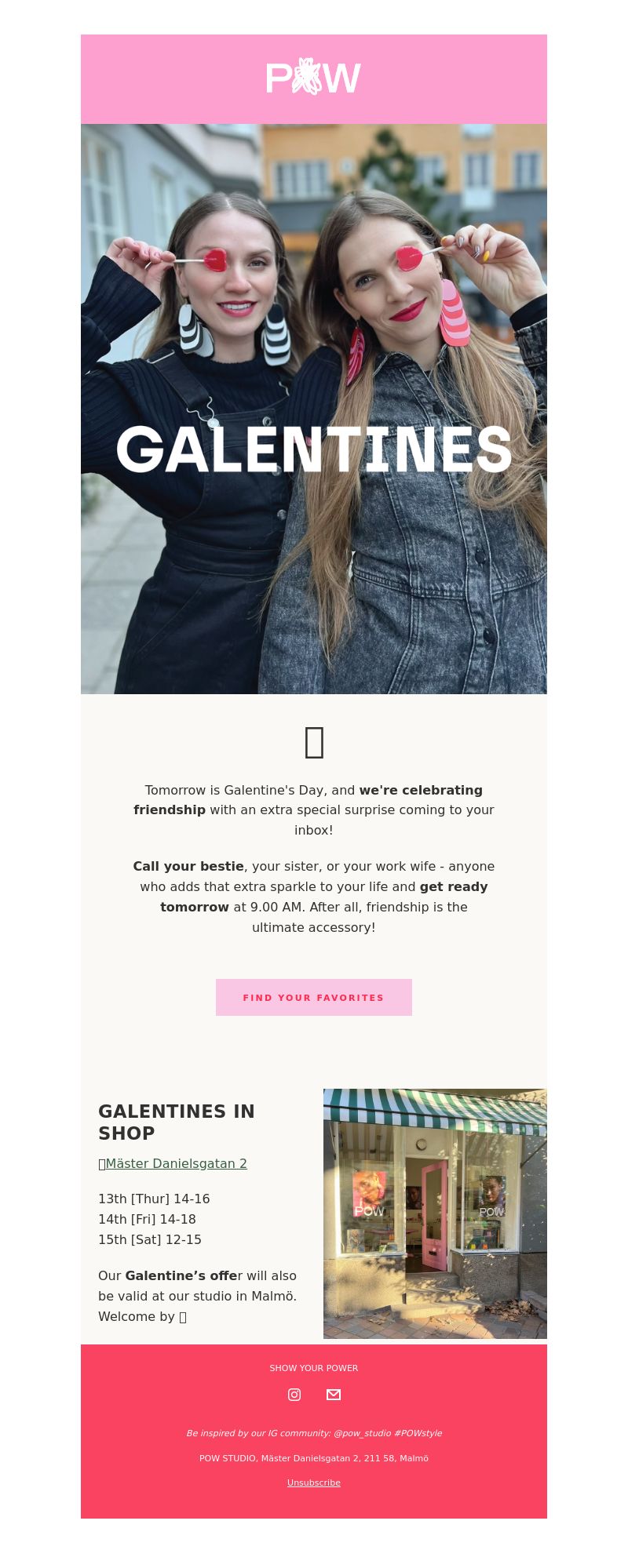The width and height of the screenshot is (628, 1568).
Task: Click the Unsubscribe link
Action: tap(314, 1483)
